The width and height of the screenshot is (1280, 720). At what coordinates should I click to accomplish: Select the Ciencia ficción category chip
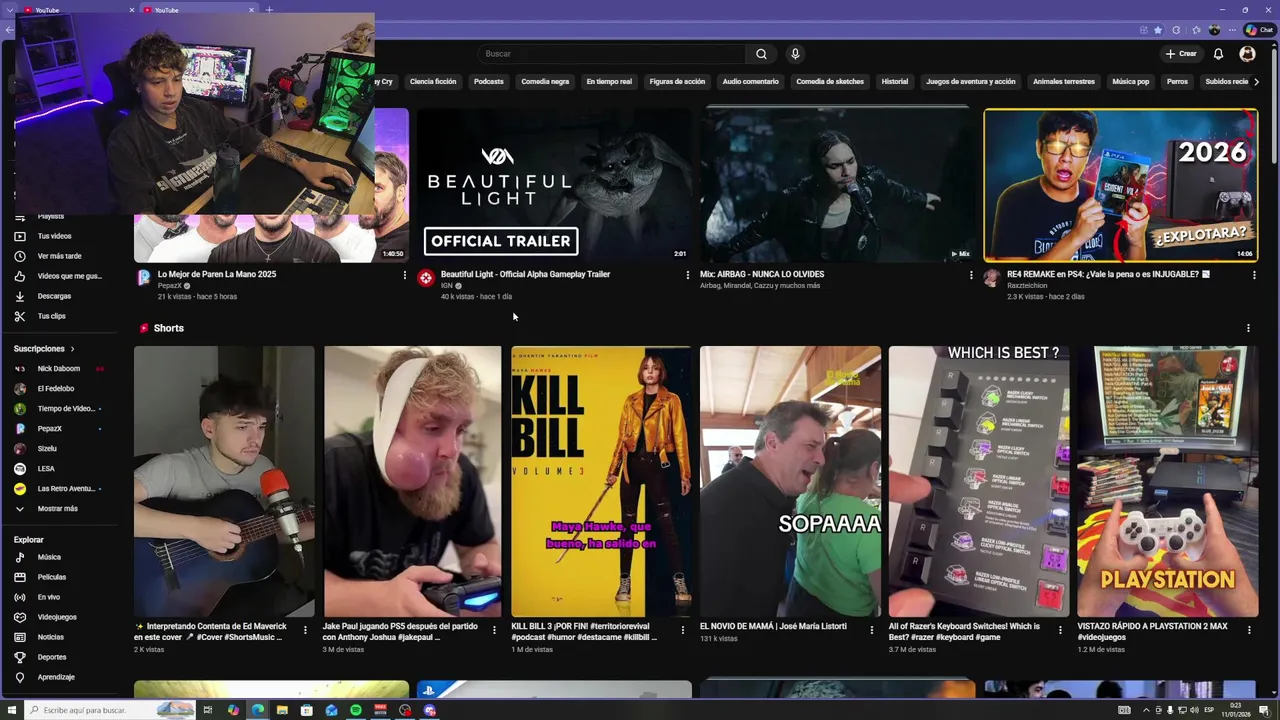tap(433, 82)
